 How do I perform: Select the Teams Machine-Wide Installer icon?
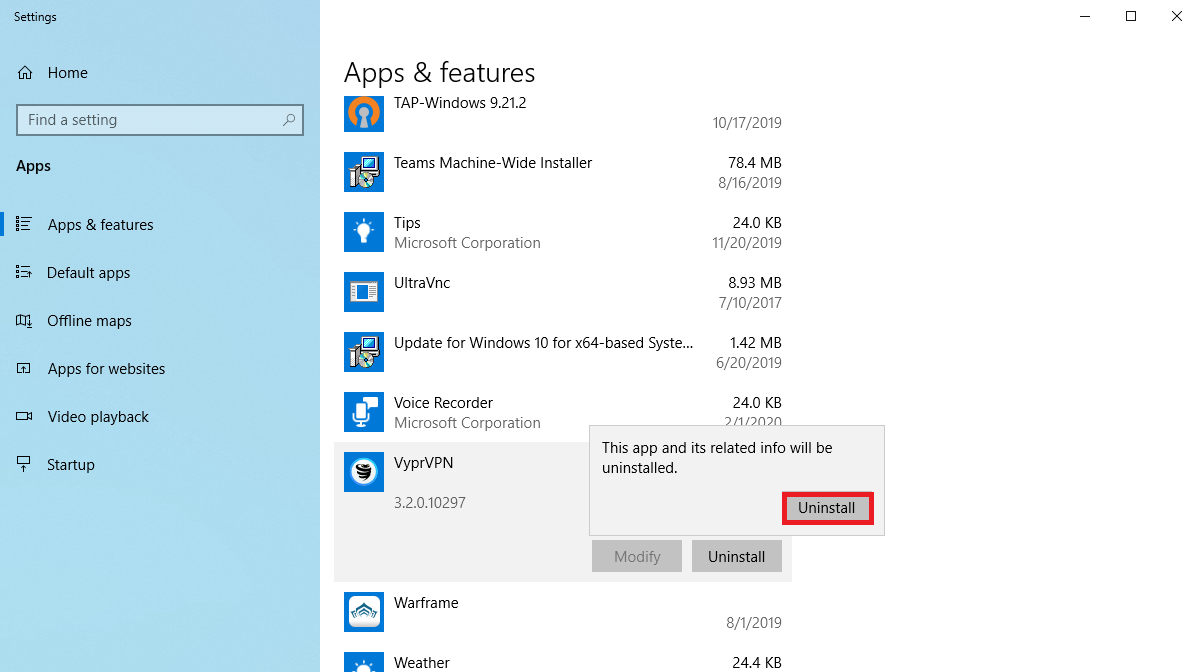point(364,172)
